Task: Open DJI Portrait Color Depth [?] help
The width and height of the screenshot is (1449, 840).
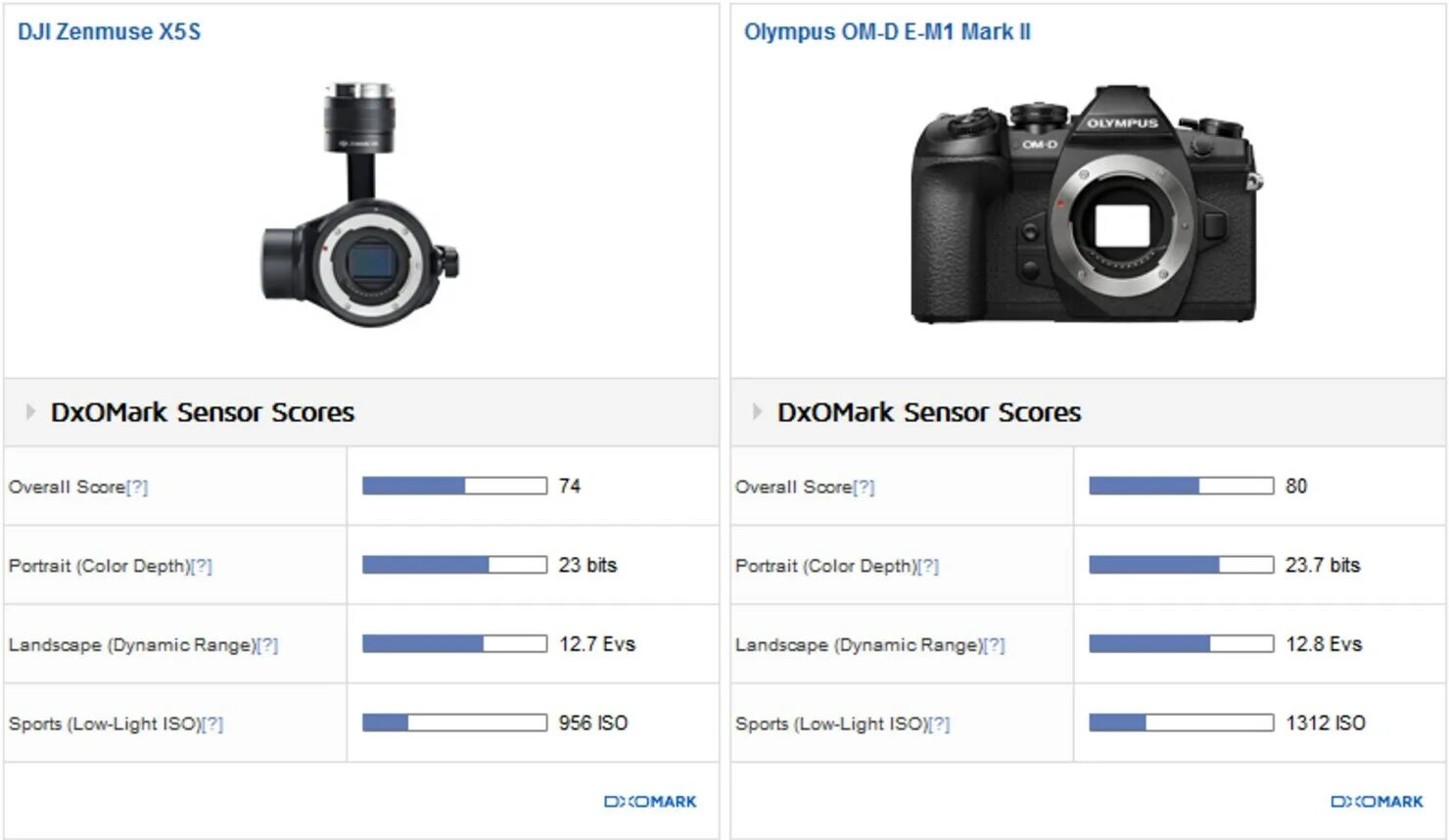Action: [x=201, y=566]
